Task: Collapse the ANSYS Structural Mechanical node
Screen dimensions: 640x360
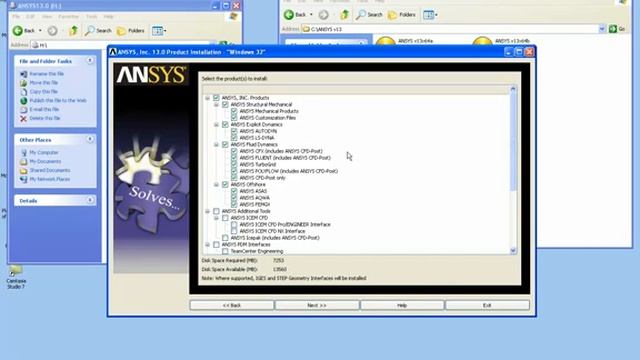Action: (x=217, y=104)
